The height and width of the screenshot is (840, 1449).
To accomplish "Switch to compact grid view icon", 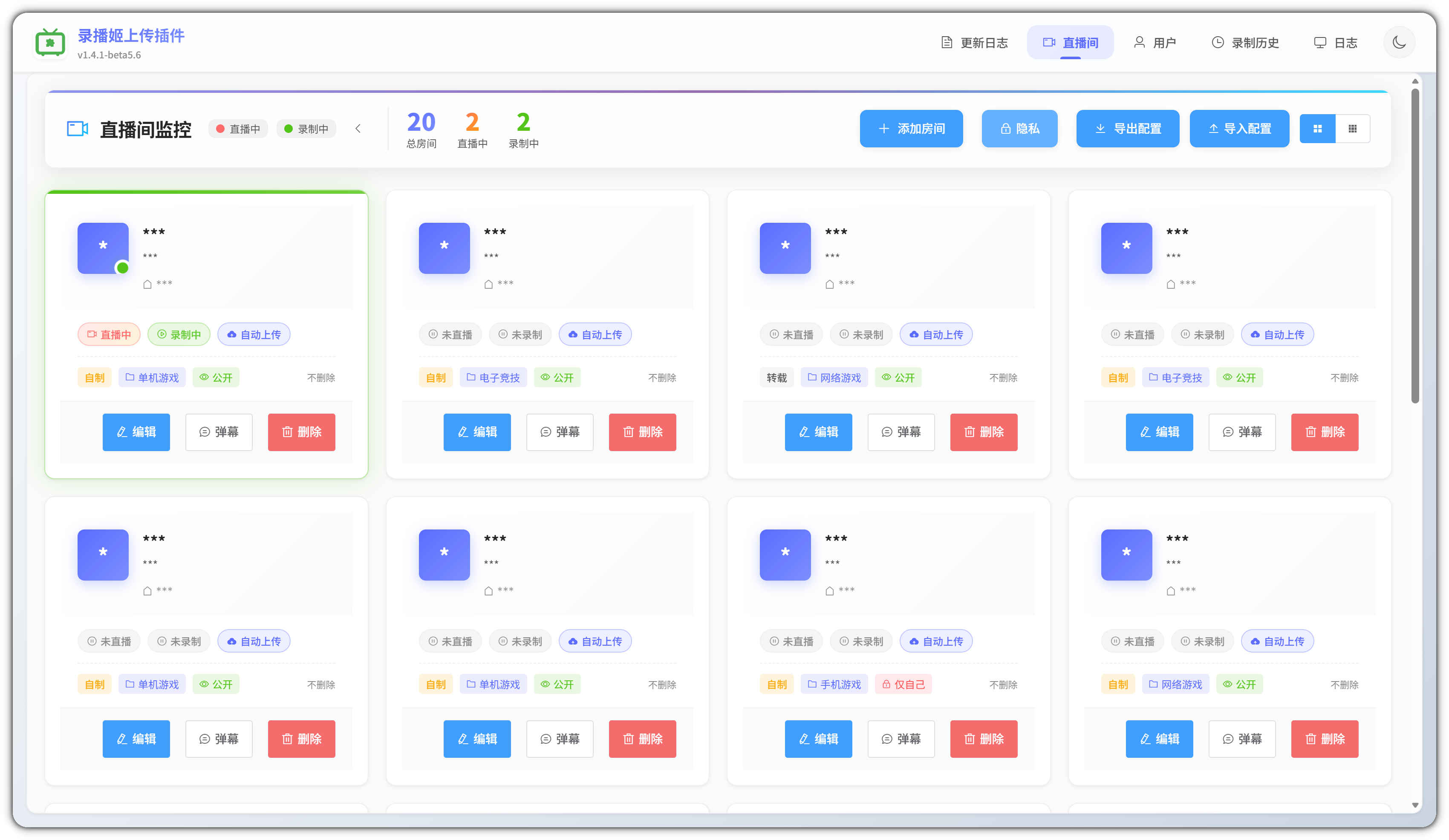I will (x=1352, y=129).
